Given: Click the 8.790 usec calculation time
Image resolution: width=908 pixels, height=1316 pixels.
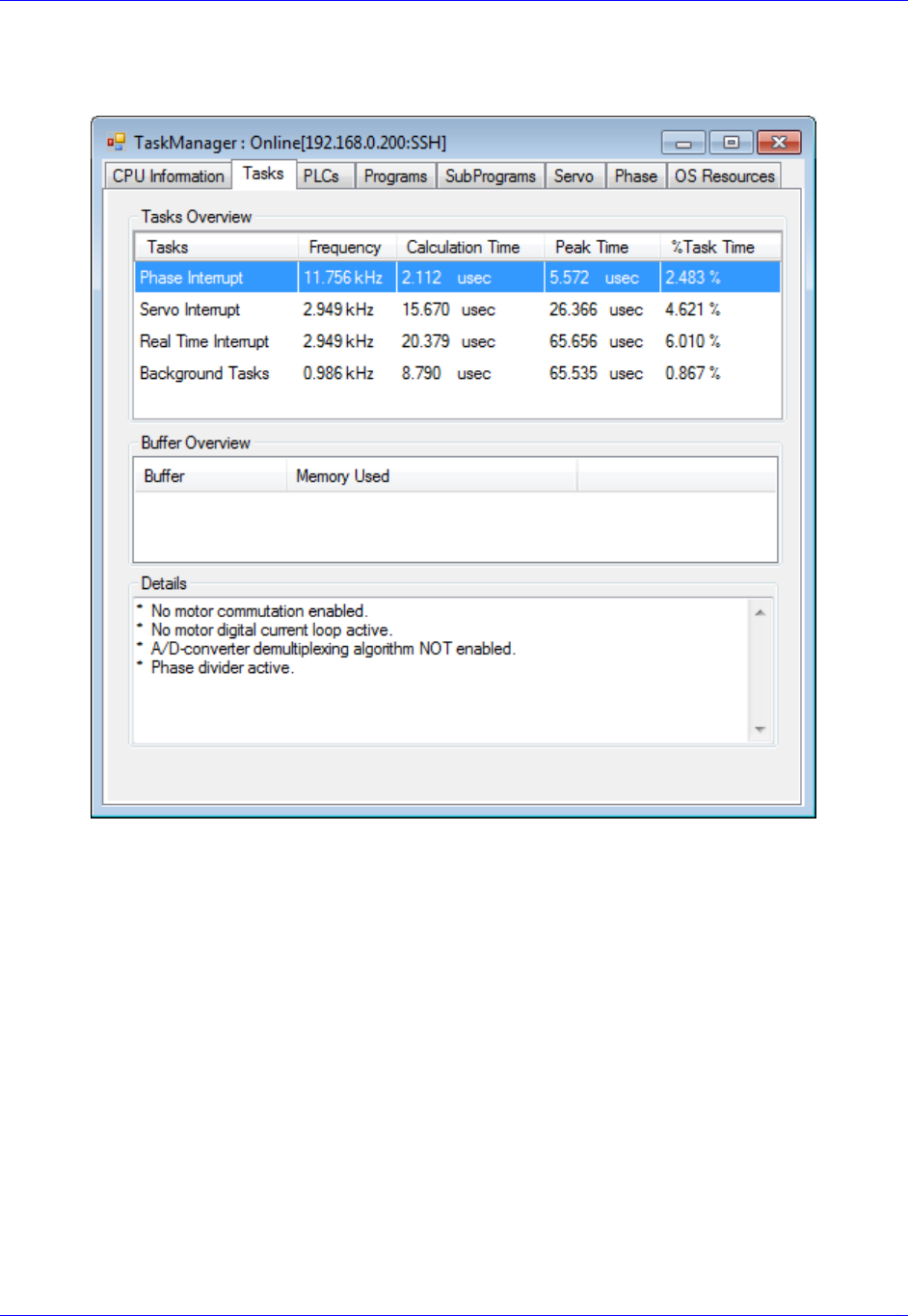Looking at the screenshot, I should click(446, 373).
